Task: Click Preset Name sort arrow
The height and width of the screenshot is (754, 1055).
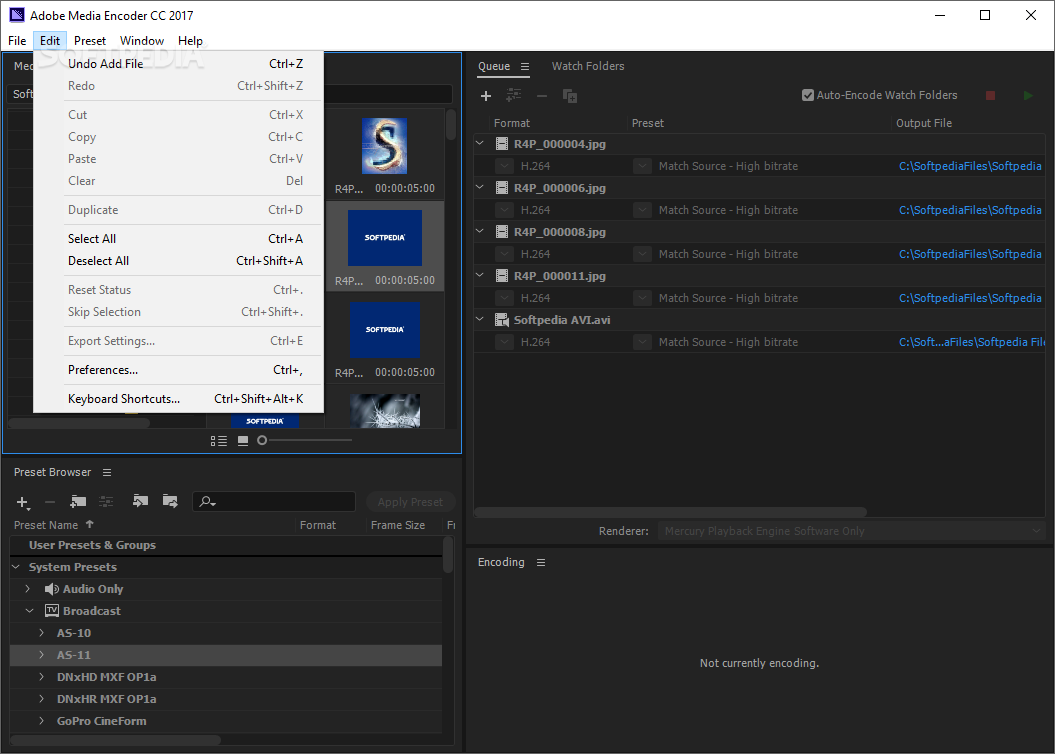Action: click(x=89, y=525)
